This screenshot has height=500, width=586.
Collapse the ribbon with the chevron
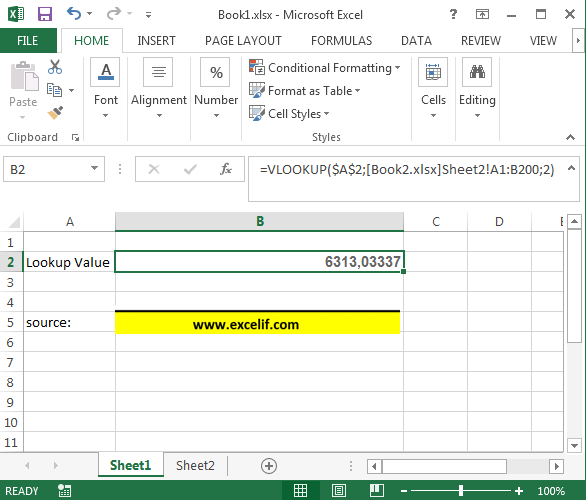[x=570, y=137]
